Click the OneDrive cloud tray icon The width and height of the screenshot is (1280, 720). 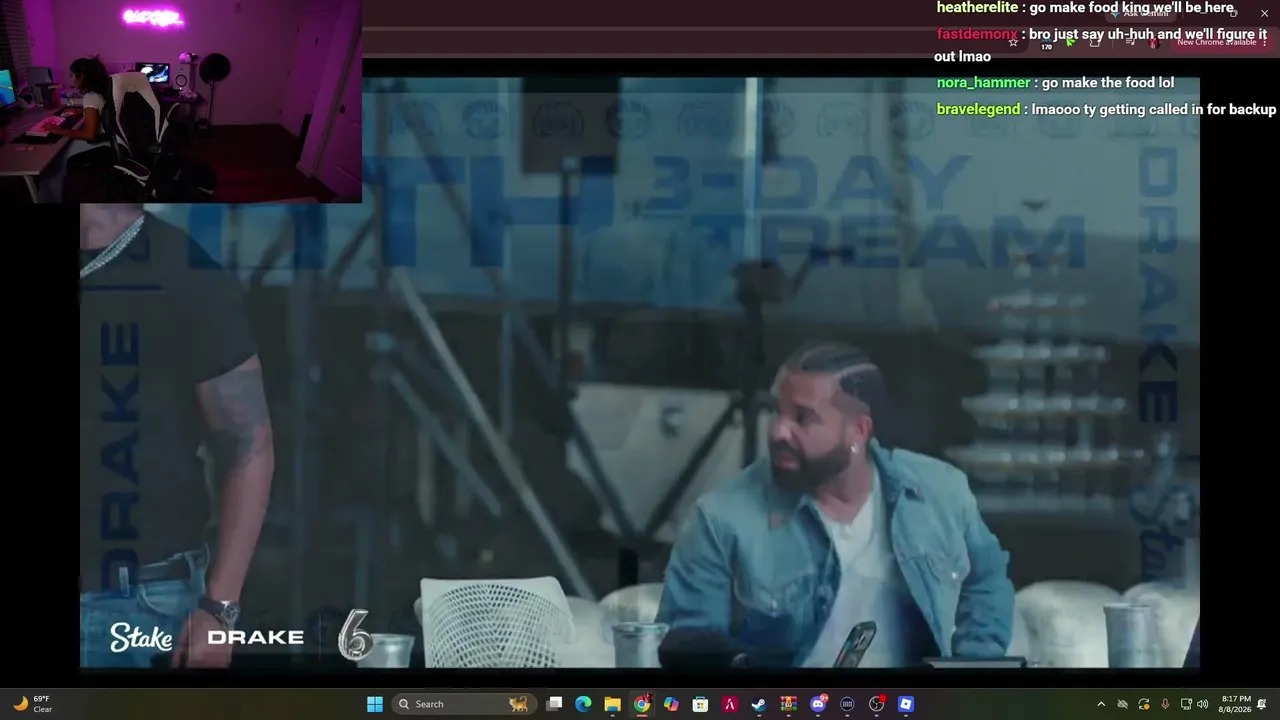1122,704
